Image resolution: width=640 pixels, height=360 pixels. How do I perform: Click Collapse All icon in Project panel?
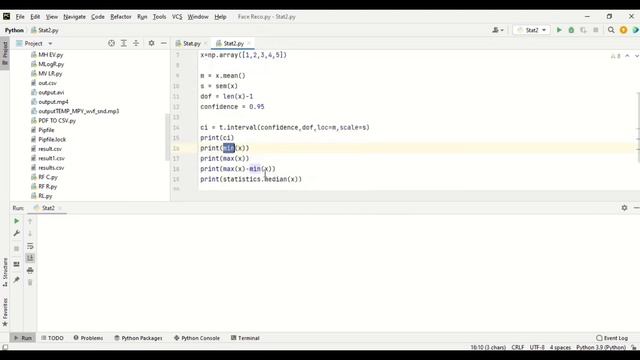136,43
